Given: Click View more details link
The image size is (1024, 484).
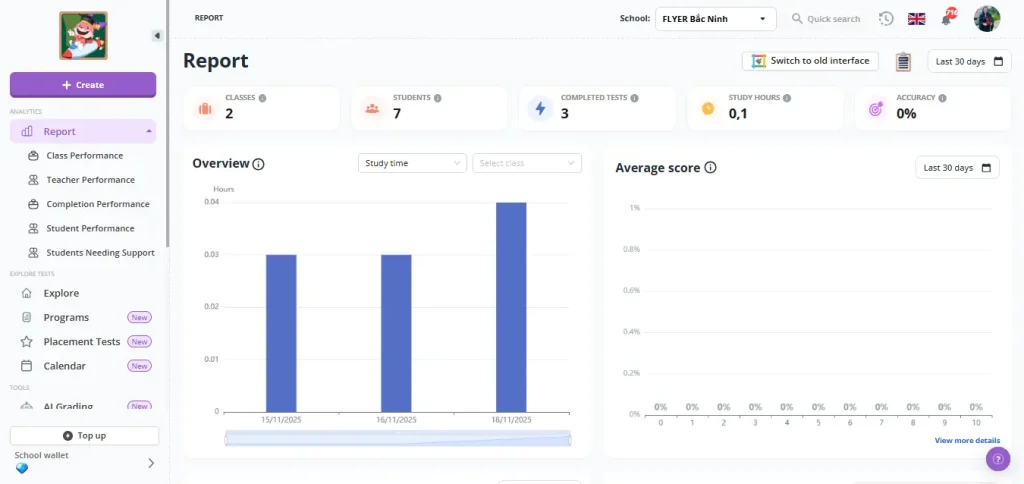Looking at the screenshot, I should click(x=967, y=440).
